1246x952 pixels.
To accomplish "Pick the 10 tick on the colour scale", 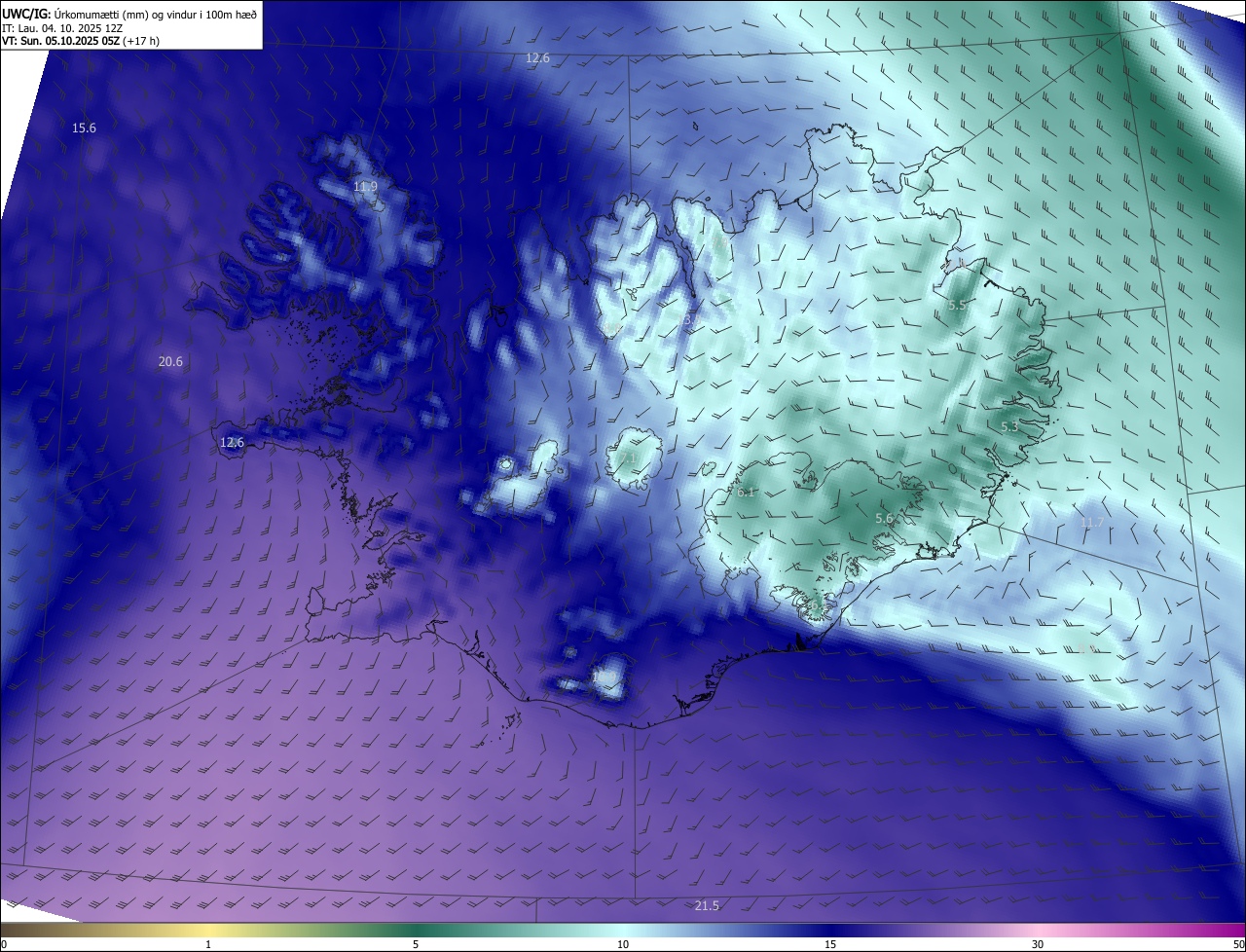I will (x=623, y=944).
